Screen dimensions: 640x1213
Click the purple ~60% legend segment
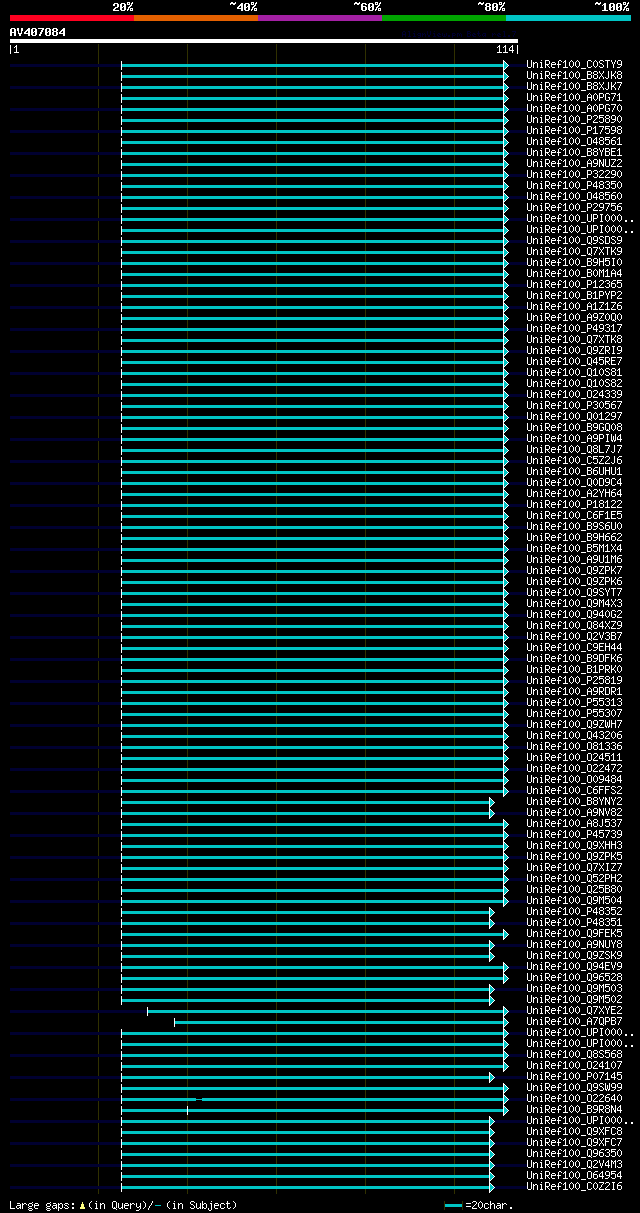point(319,18)
